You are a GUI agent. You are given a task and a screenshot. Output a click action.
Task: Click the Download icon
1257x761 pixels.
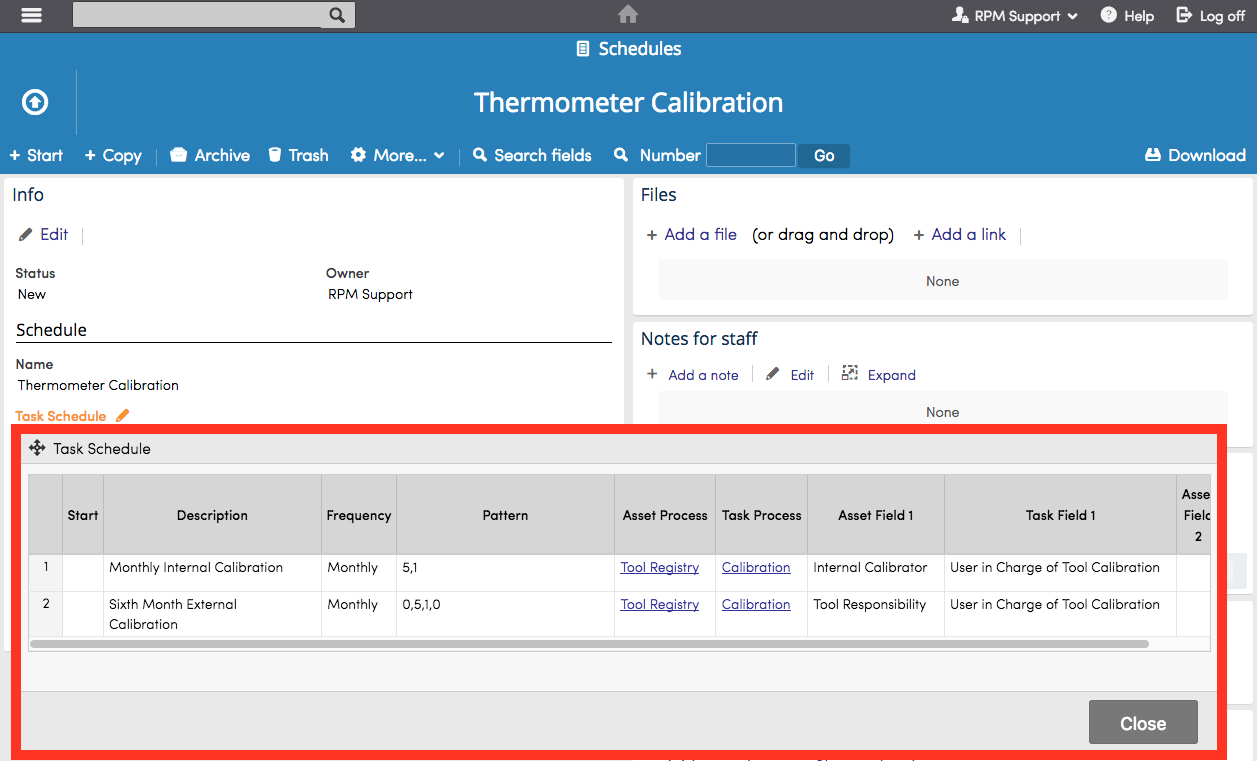coord(1152,155)
